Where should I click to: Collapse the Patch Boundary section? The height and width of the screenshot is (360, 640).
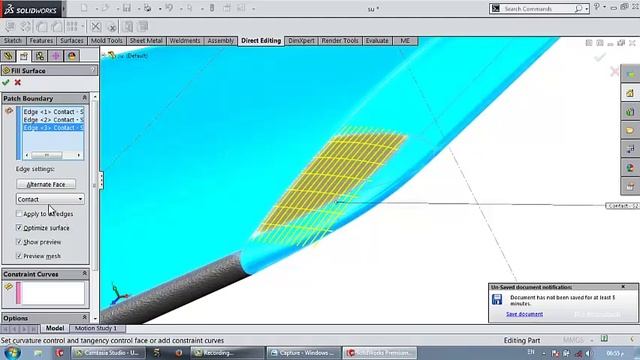tap(84, 98)
